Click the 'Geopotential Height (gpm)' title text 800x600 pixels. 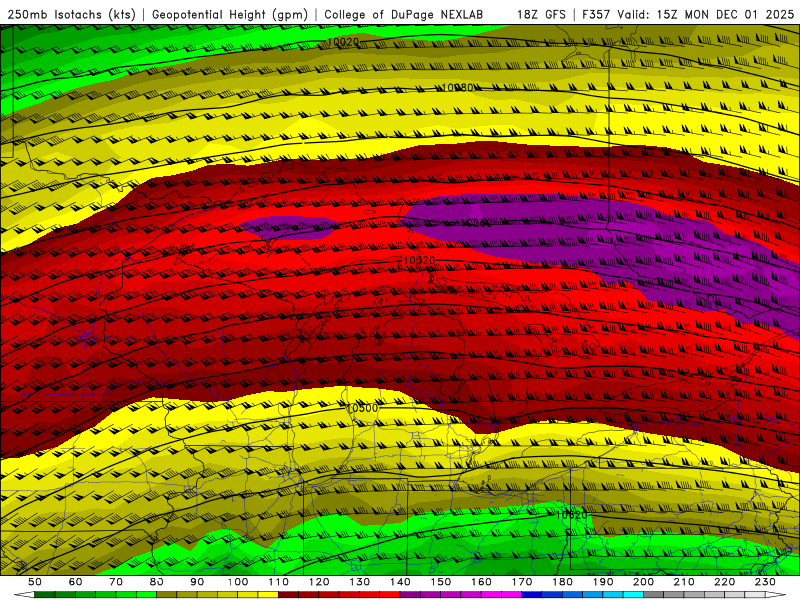coord(230,15)
